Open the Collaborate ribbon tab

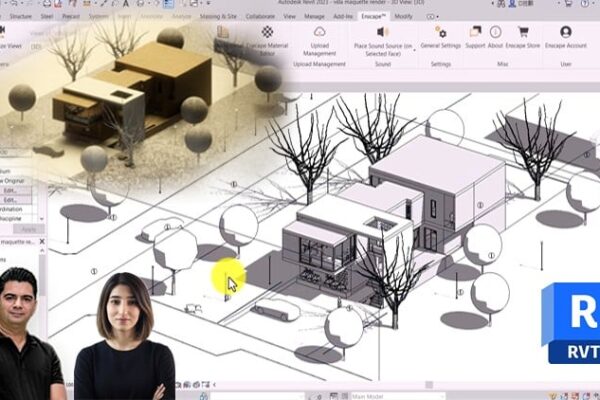[x=260, y=16]
